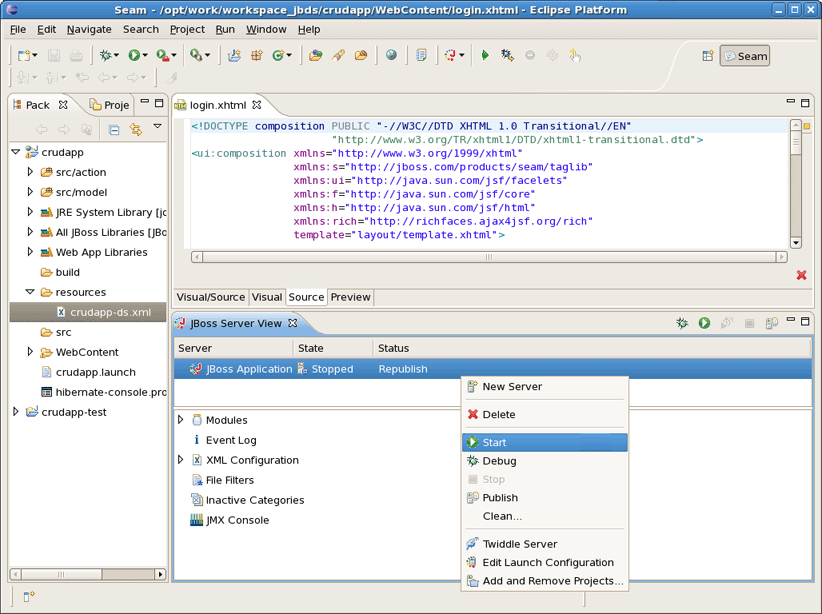Switch to the Preview editor tab

tap(350, 297)
